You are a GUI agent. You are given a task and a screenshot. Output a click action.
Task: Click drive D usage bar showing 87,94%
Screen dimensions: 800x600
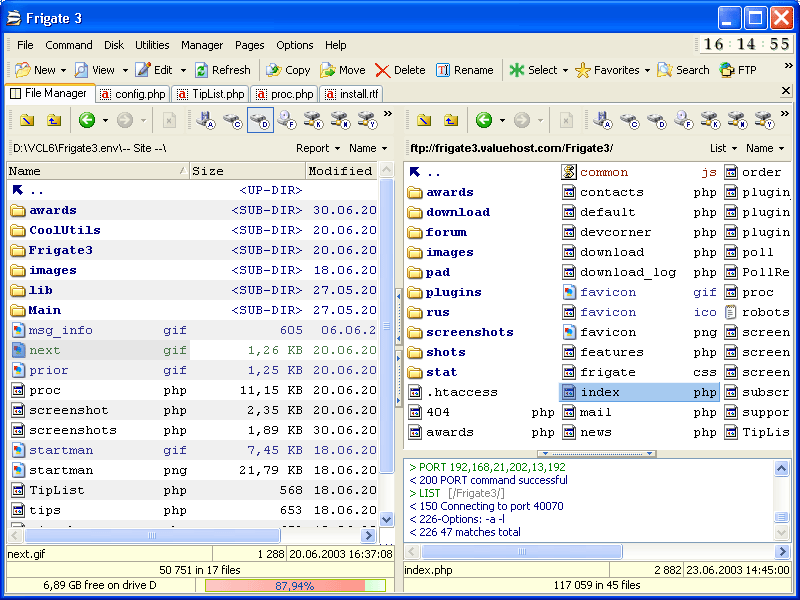coord(295,586)
